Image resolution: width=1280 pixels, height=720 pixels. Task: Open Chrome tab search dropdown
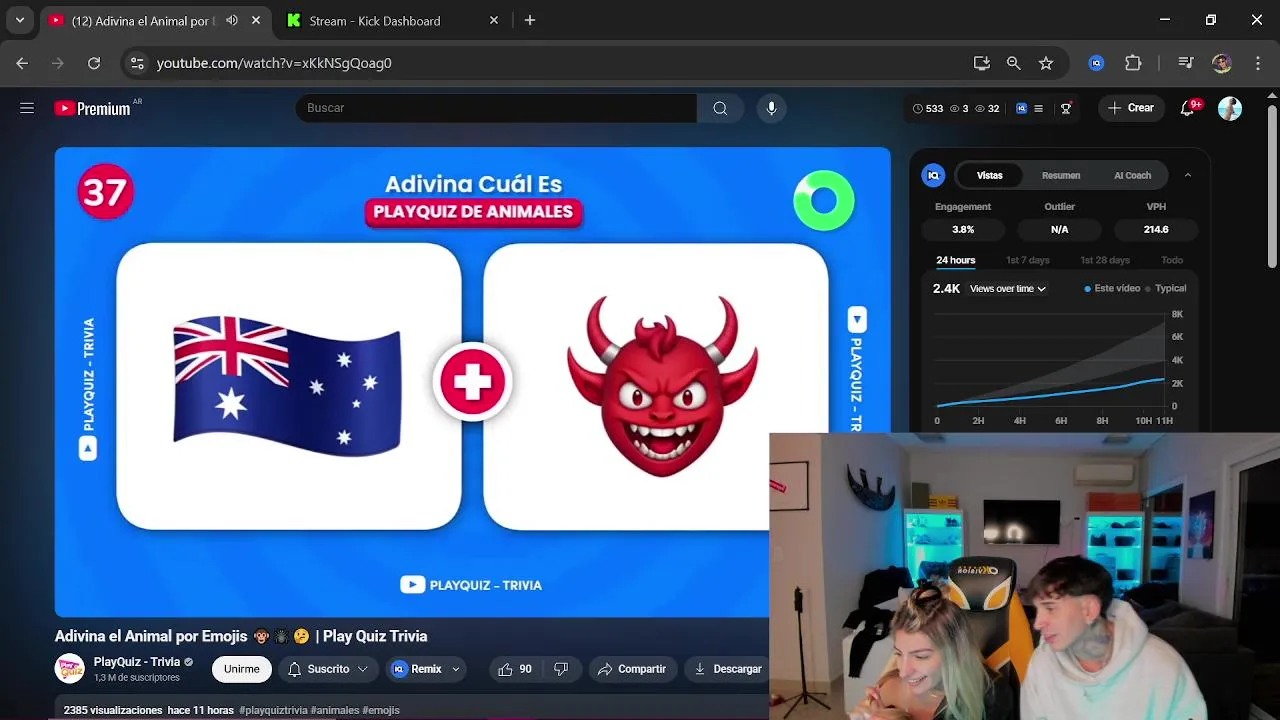pyautogui.click(x=20, y=20)
